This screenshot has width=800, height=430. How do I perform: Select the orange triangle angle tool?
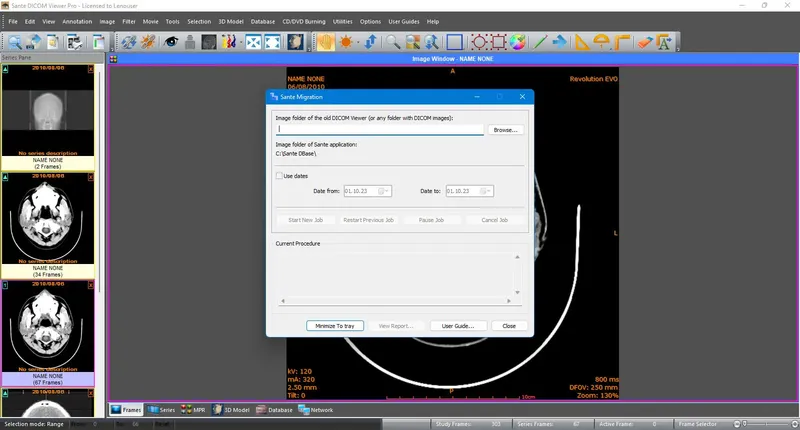point(582,42)
